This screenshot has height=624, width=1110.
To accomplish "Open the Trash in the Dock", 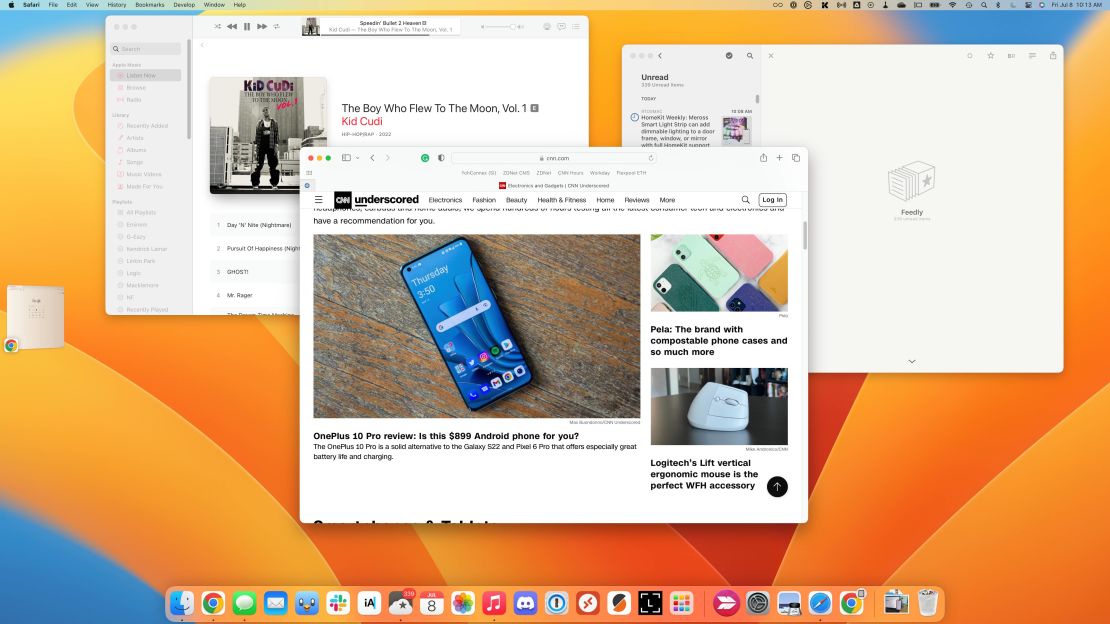I will [x=927, y=603].
